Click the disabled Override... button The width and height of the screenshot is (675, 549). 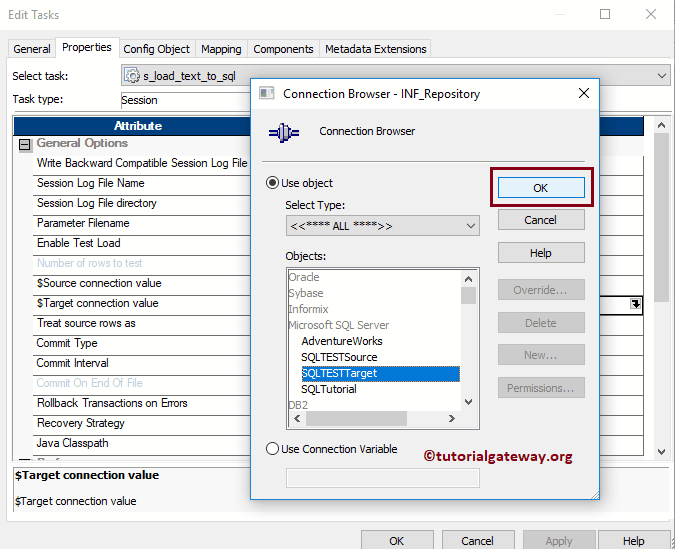[541, 290]
